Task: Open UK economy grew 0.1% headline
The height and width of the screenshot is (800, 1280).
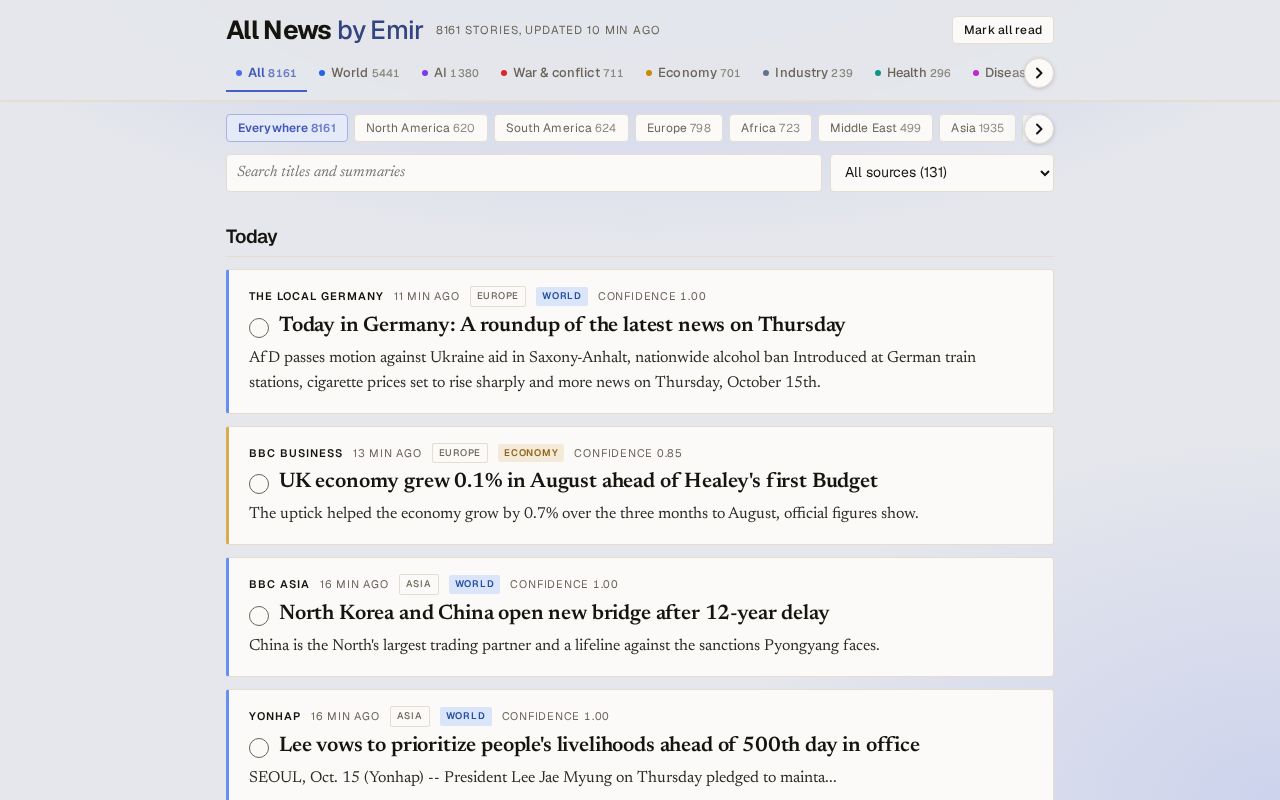Action: point(578,482)
